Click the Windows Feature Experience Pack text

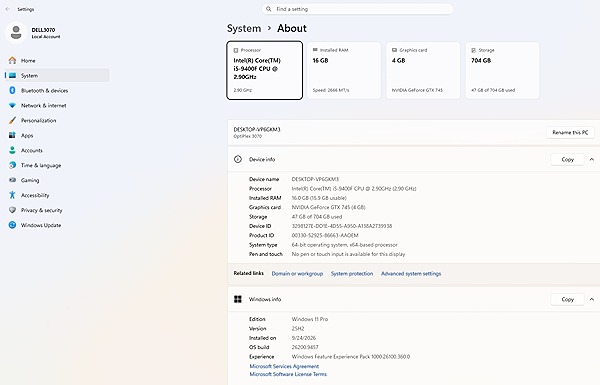[351, 357]
